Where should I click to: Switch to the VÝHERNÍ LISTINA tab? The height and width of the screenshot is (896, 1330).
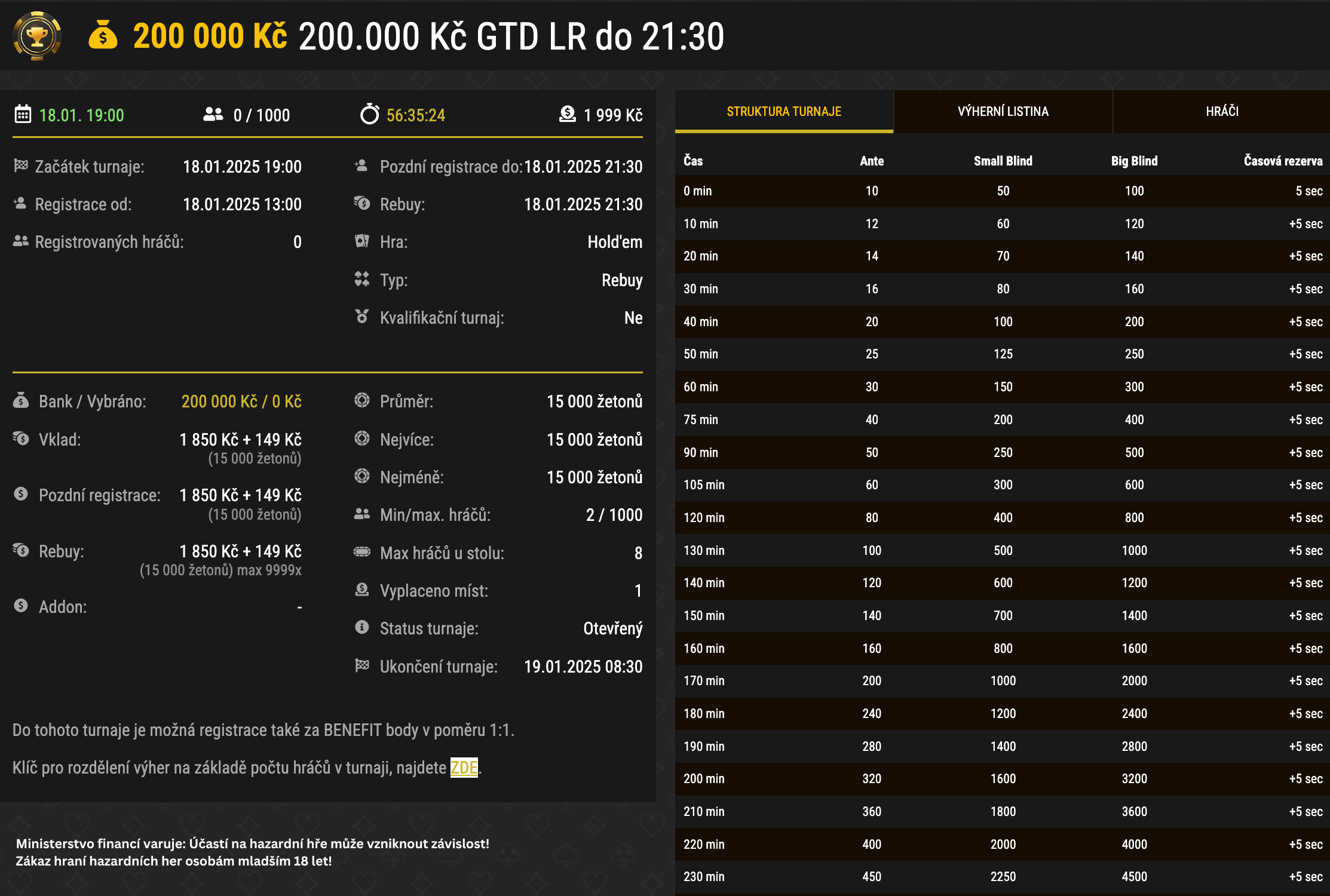[x=1003, y=111]
